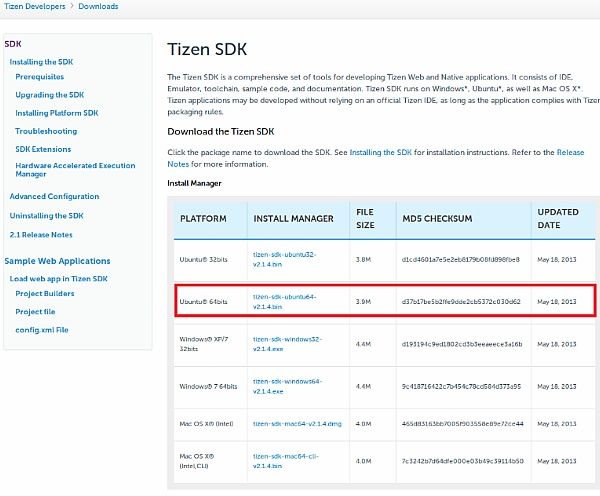The image size is (600, 496).
Task: Download tizen-sdk-mac64-v2.1.4.dmg
Action: [297, 424]
